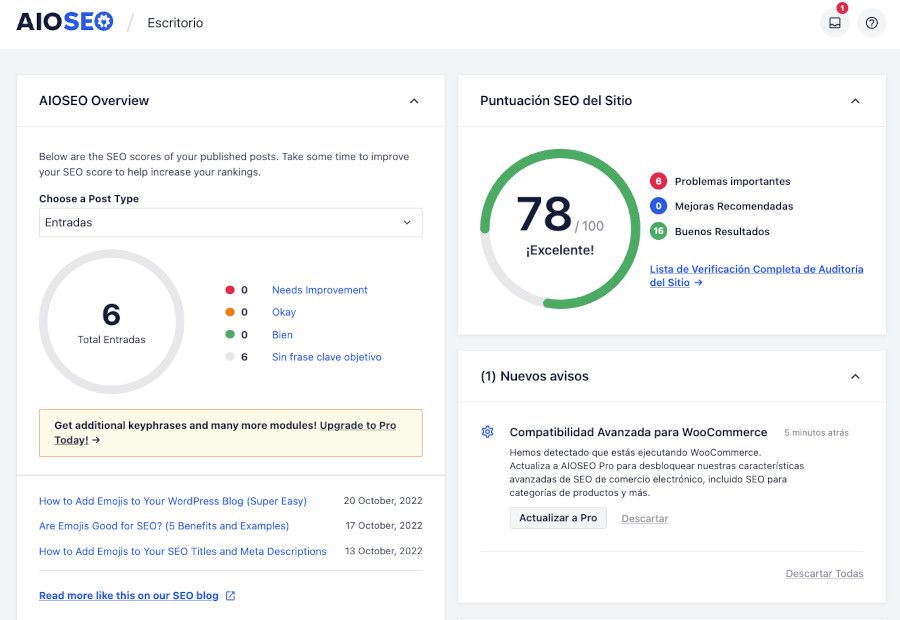Open the Lista de Verificación Completa de Auditoría link
This screenshot has width=900, height=620.
coord(757,276)
